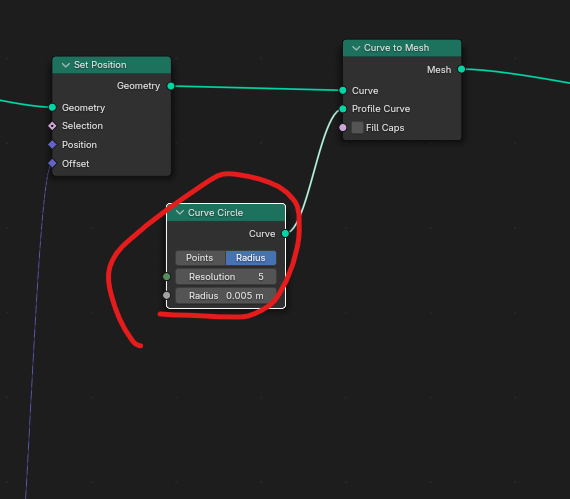Collapse the Curve to Mesh node chevron
Screen dimensions: 570x499
coord(356,48)
